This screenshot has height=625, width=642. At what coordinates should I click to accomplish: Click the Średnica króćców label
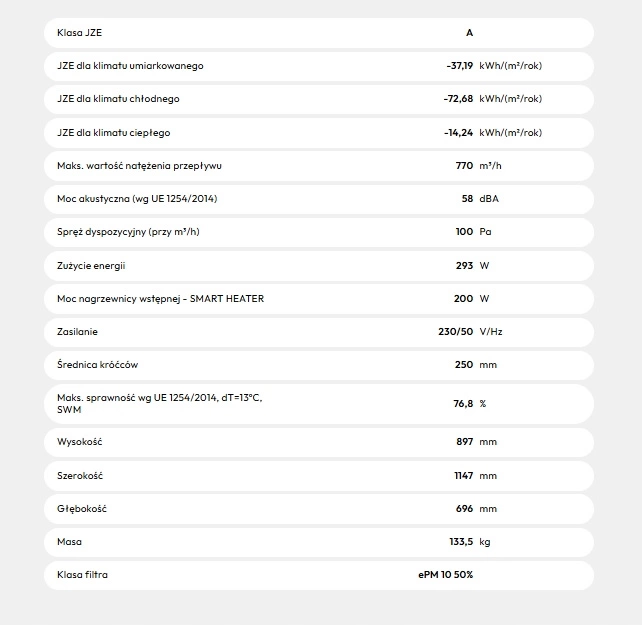pyautogui.click(x=98, y=365)
